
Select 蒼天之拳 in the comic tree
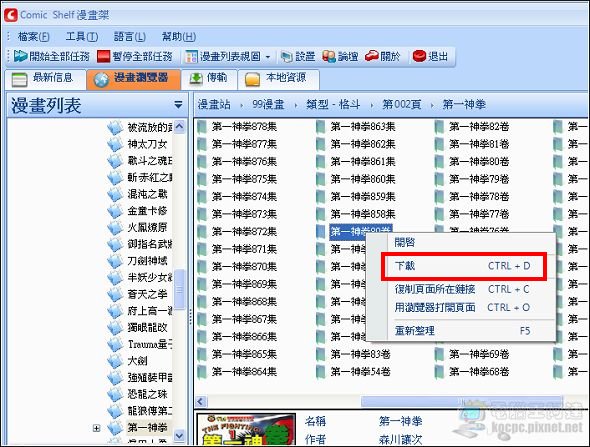(147, 294)
